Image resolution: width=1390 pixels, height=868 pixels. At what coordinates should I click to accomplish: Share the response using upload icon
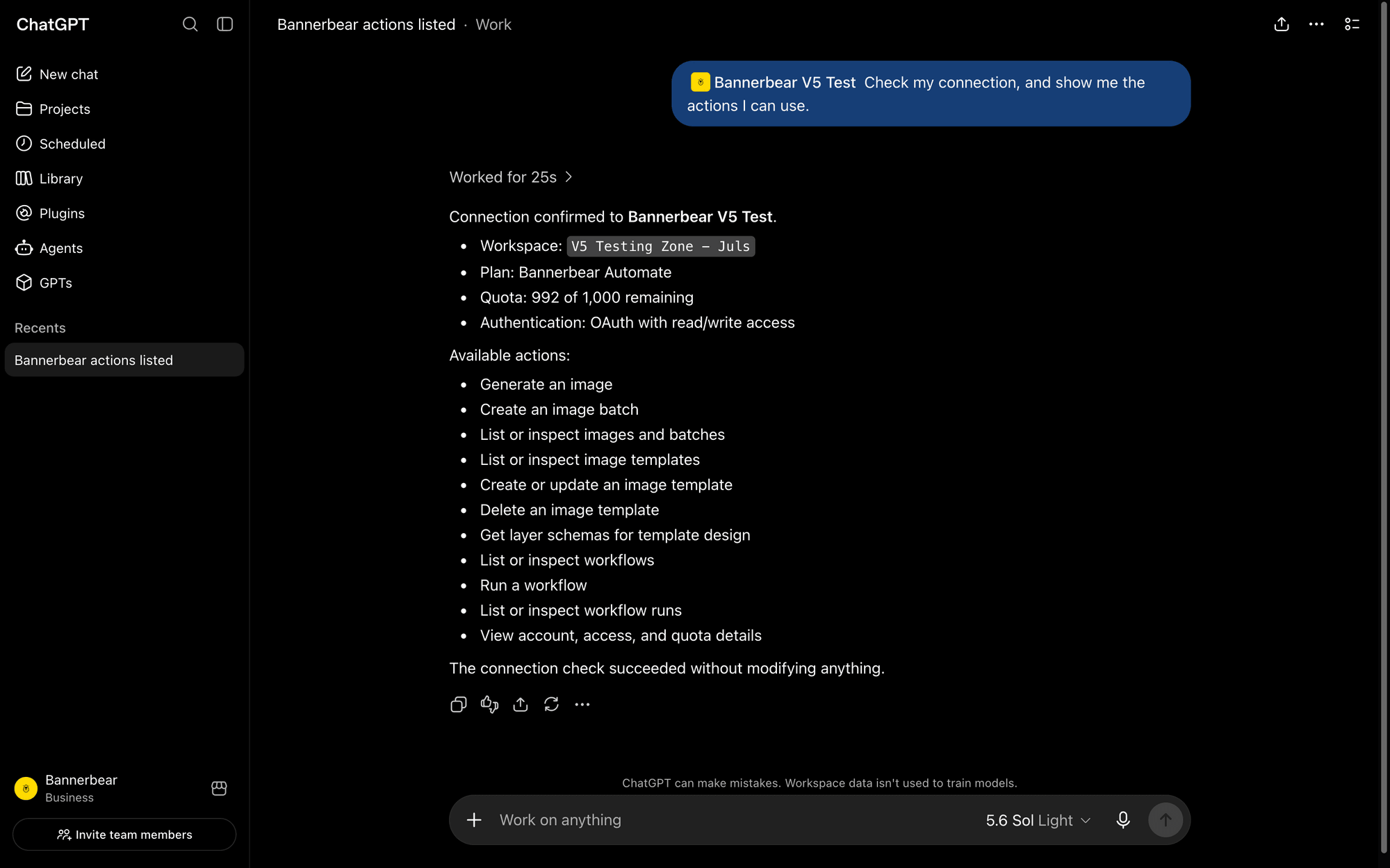coord(521,705)
